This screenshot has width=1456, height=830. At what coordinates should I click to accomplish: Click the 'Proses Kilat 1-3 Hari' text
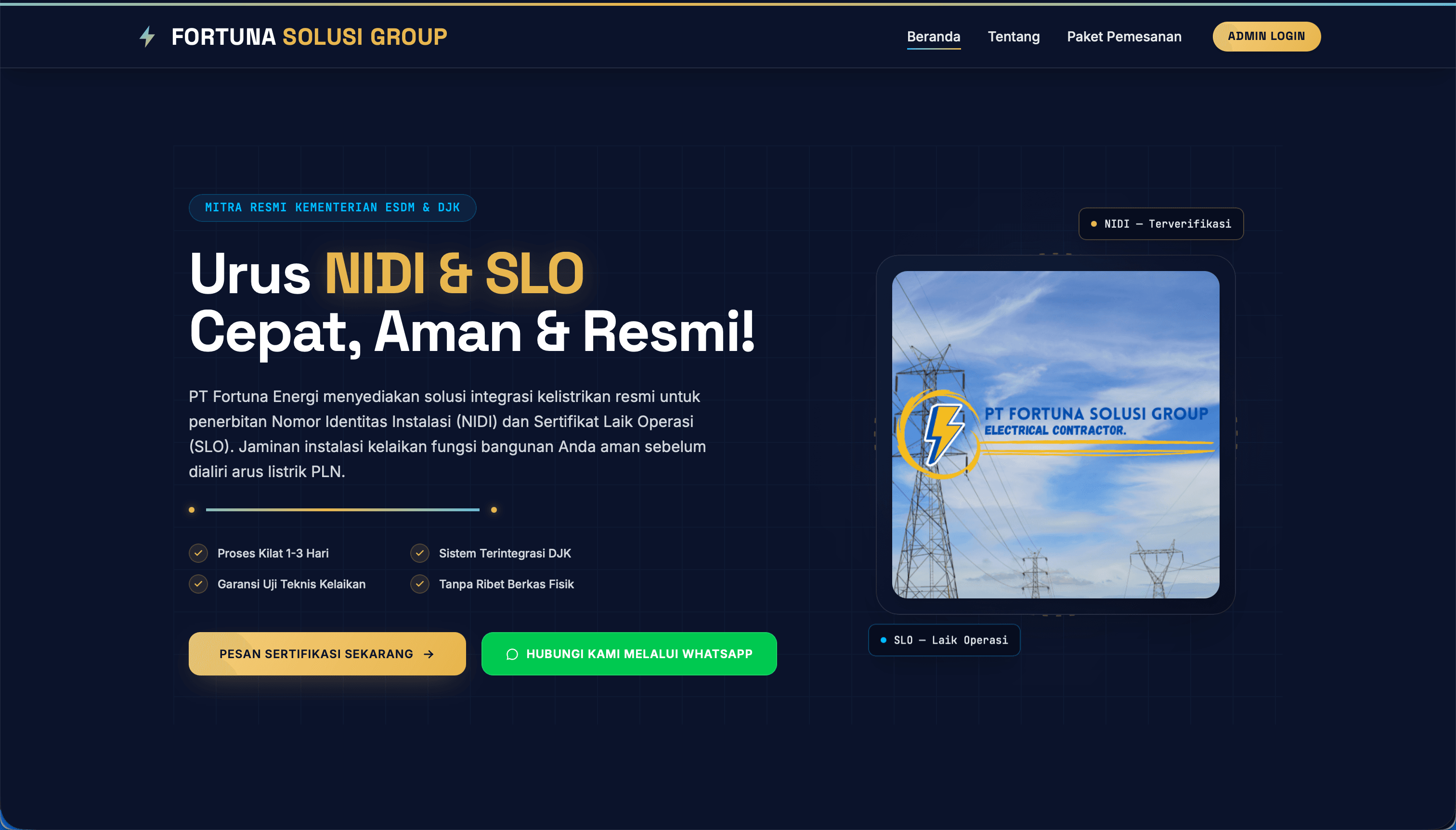[x=273, y=553]
